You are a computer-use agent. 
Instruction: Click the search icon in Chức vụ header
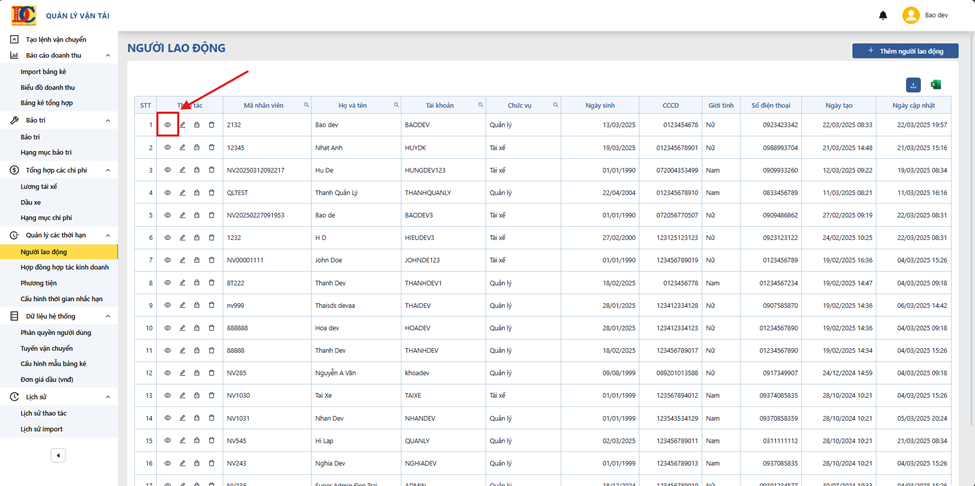[x=556, y=105]
